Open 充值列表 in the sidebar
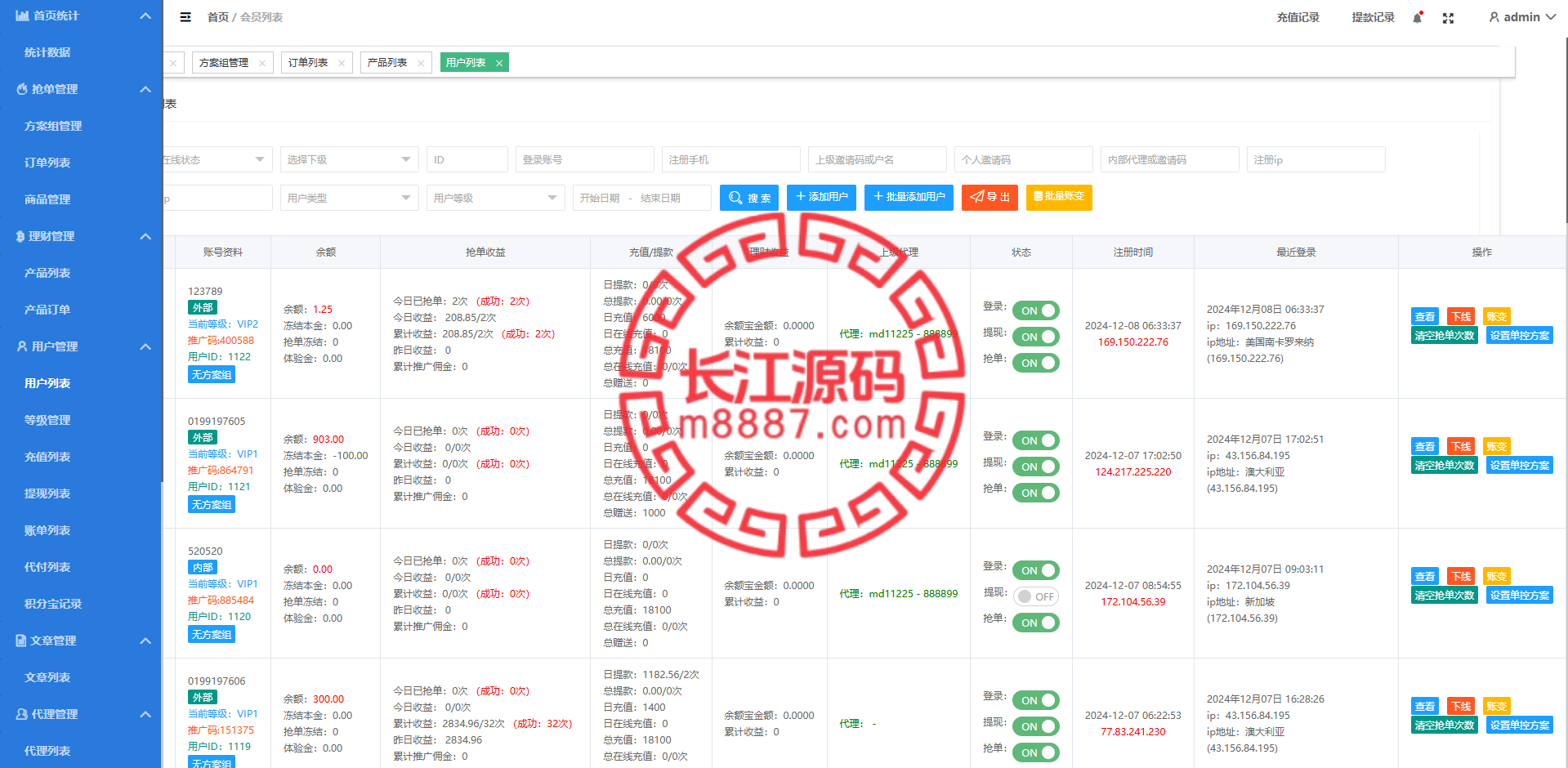The height and width of the screenshot is (768, 1568). coord(47,457)
